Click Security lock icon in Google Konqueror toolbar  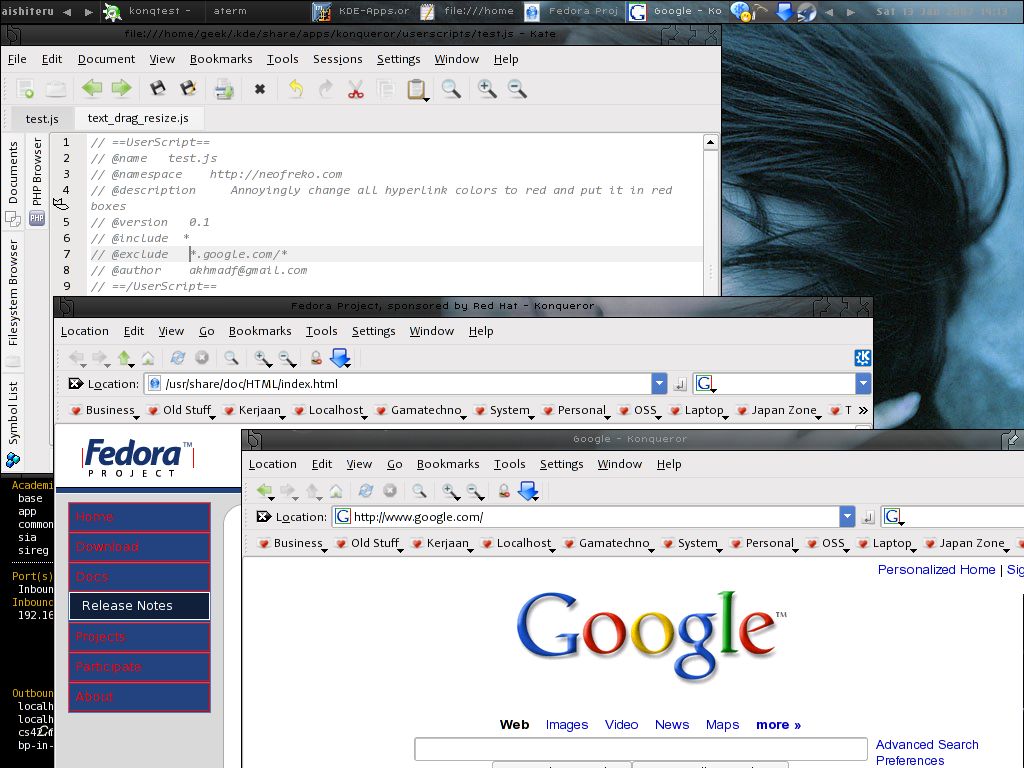pos(504,491)
